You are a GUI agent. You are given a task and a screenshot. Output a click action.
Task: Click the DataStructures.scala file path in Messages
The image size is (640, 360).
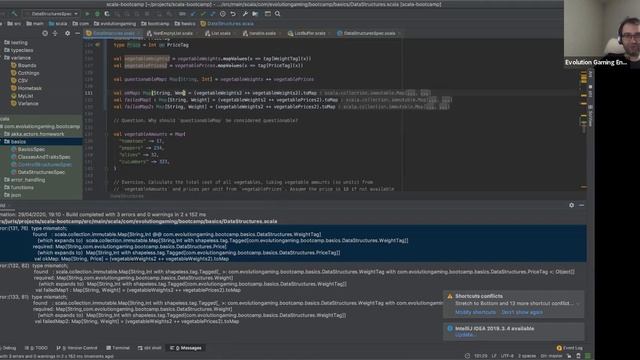click(139, 221)
